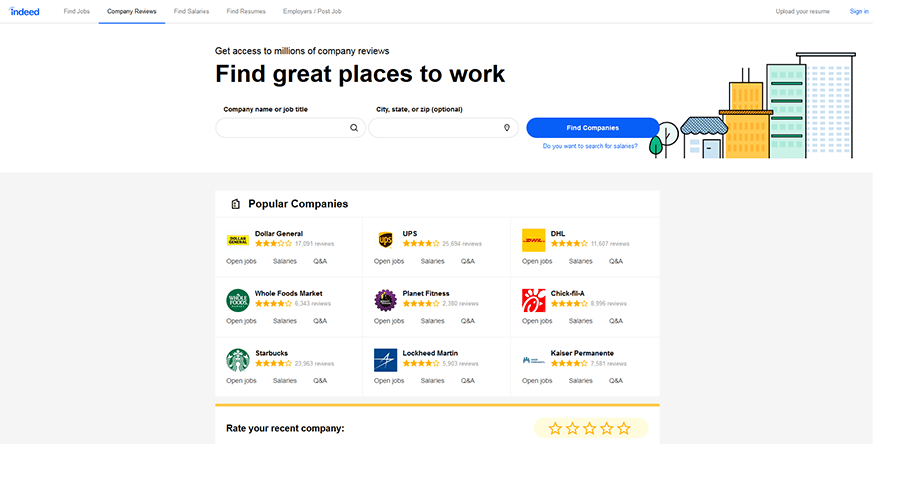Open the Find Jobs tab
900x500 pixels.
[x=76, y=11]
